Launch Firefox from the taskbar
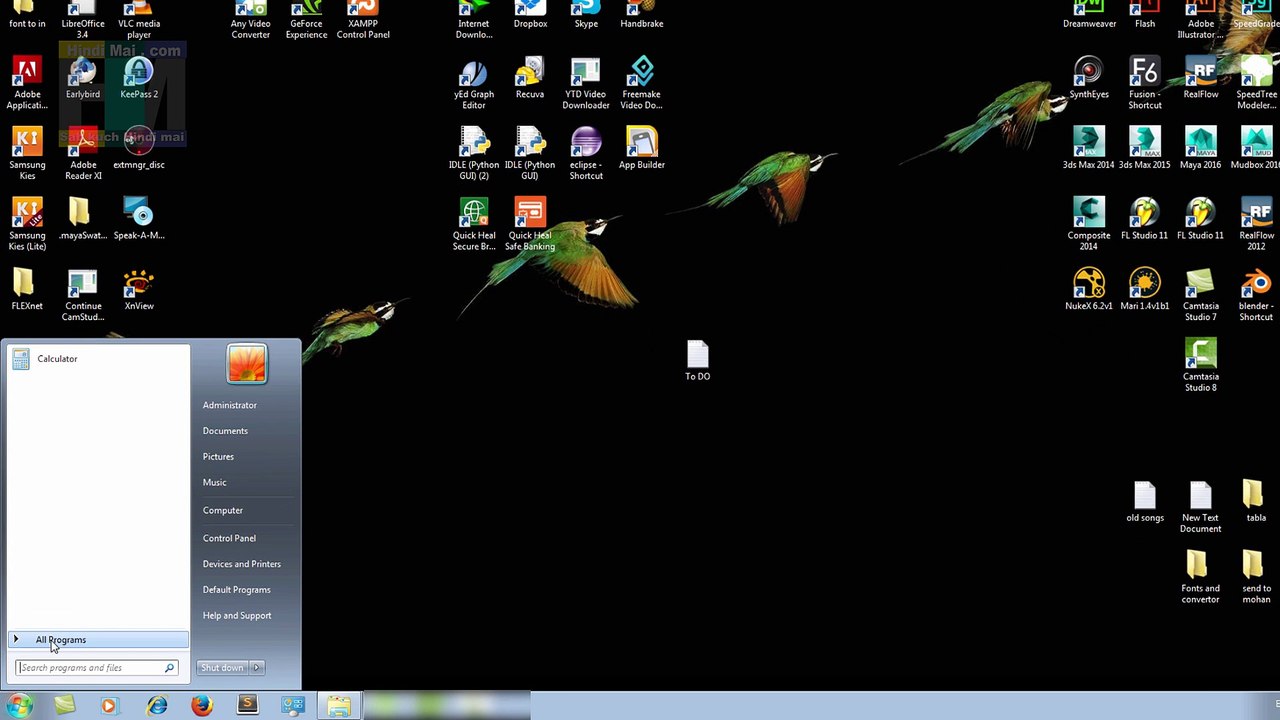Screen dimensions: 1280x720 point(202,706)
